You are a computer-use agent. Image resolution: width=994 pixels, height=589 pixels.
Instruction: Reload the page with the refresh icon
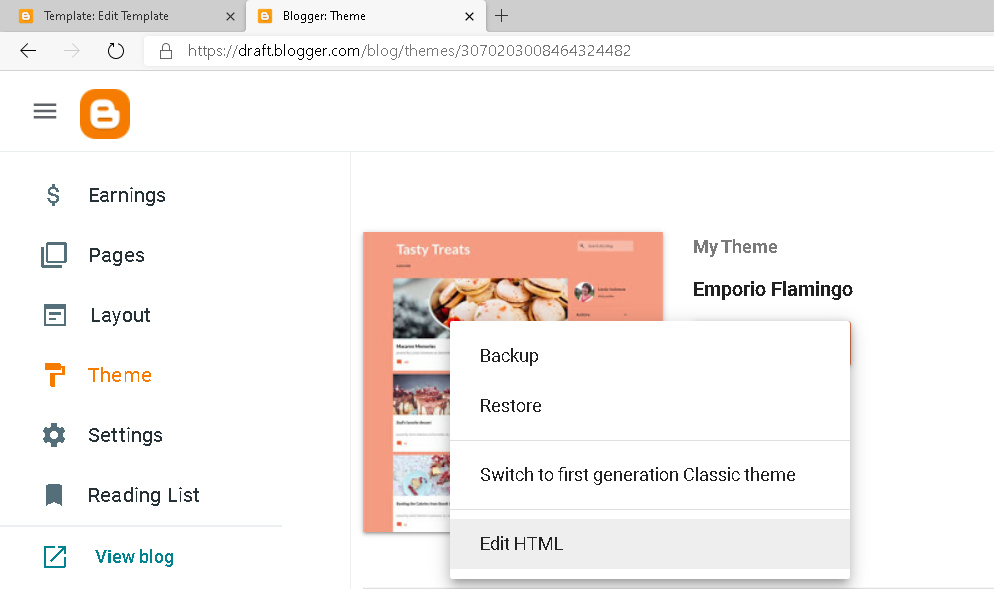[x=115, y=50]
